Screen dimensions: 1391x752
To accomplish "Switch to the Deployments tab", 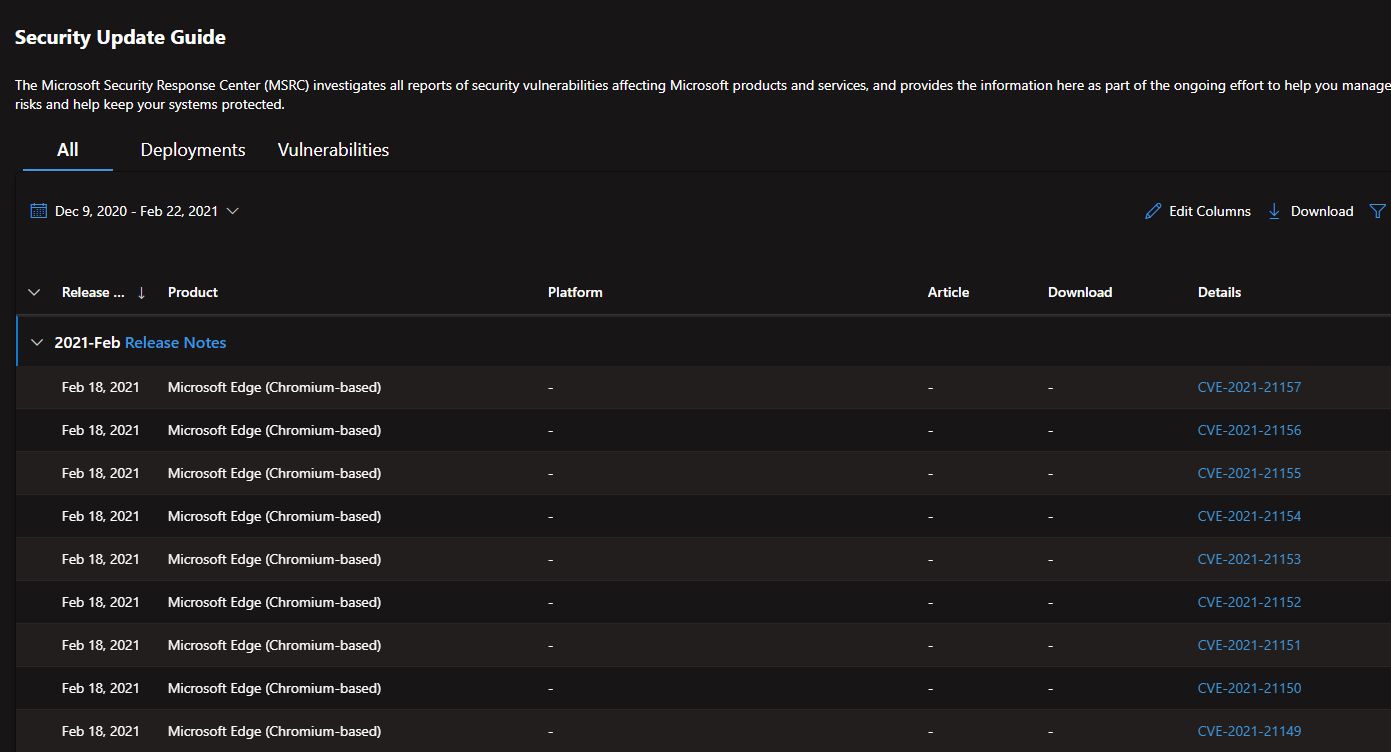I will pos(193,150).
